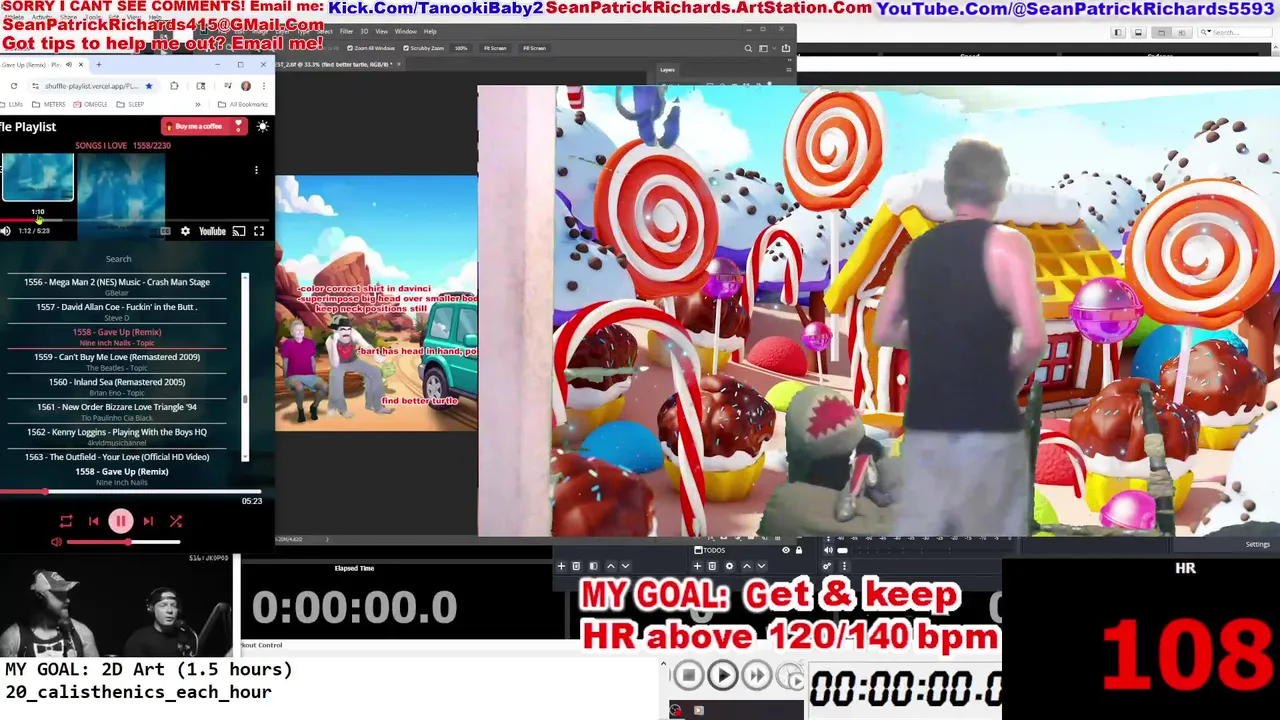Click the Fit Screen button
The width and height of the screenshot is (1280, 720).
pyautogui.click(x=495, y=48)
